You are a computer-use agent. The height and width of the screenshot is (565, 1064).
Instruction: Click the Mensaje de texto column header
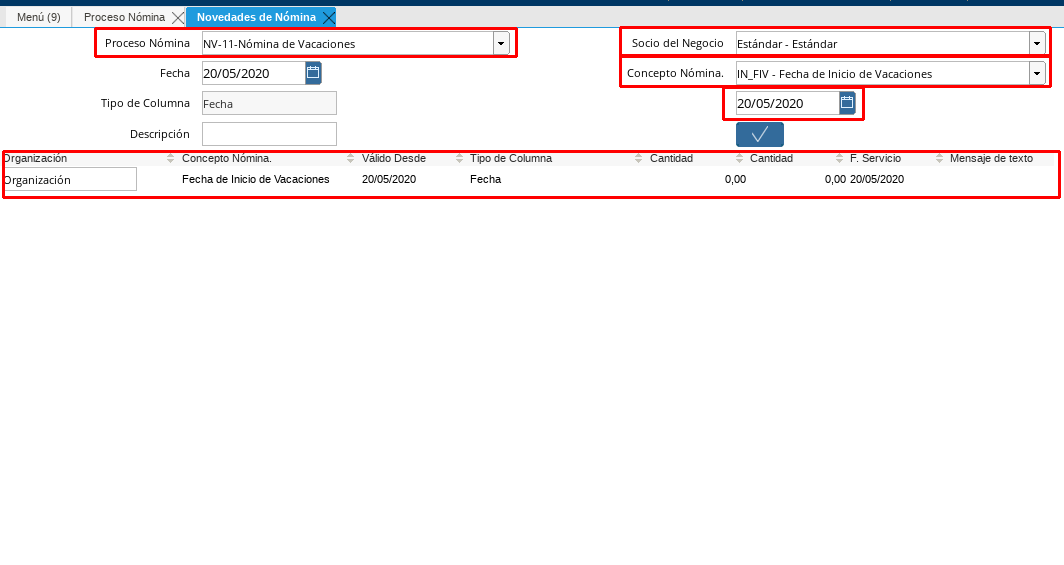991,158
